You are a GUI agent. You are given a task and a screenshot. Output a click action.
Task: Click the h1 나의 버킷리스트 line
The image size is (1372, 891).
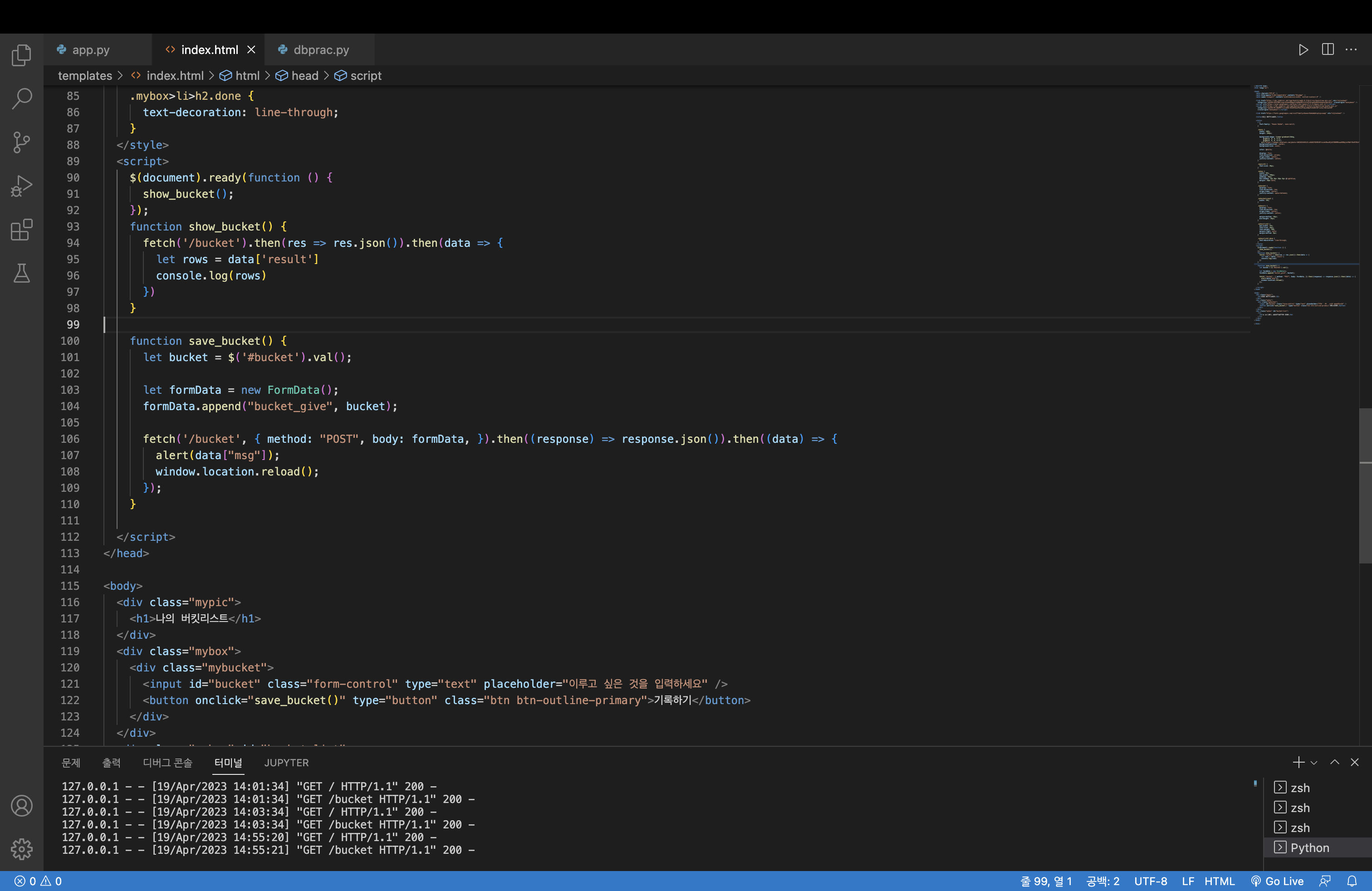click(x=196, y=619)
